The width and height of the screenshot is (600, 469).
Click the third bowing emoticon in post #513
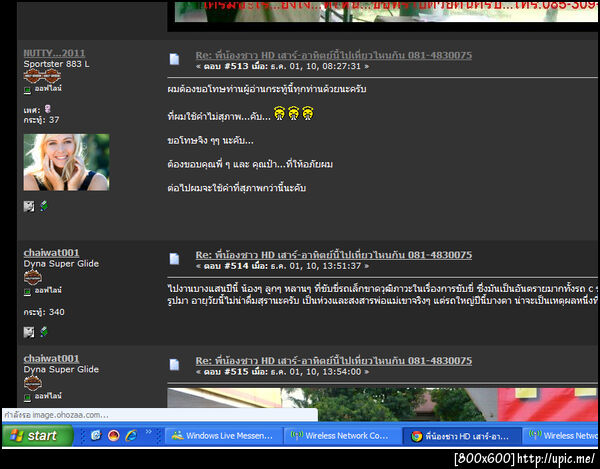[308, 114]
